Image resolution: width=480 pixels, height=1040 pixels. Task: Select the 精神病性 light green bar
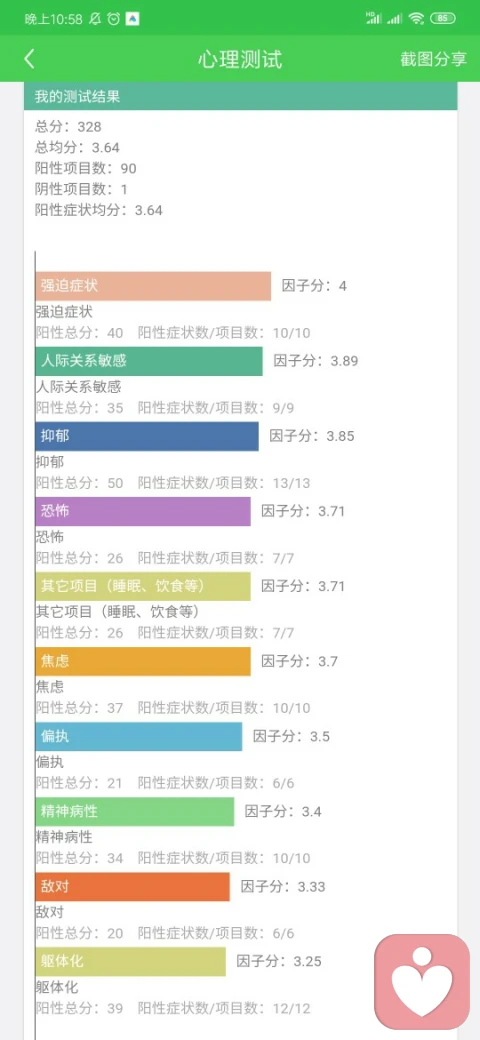135,811
